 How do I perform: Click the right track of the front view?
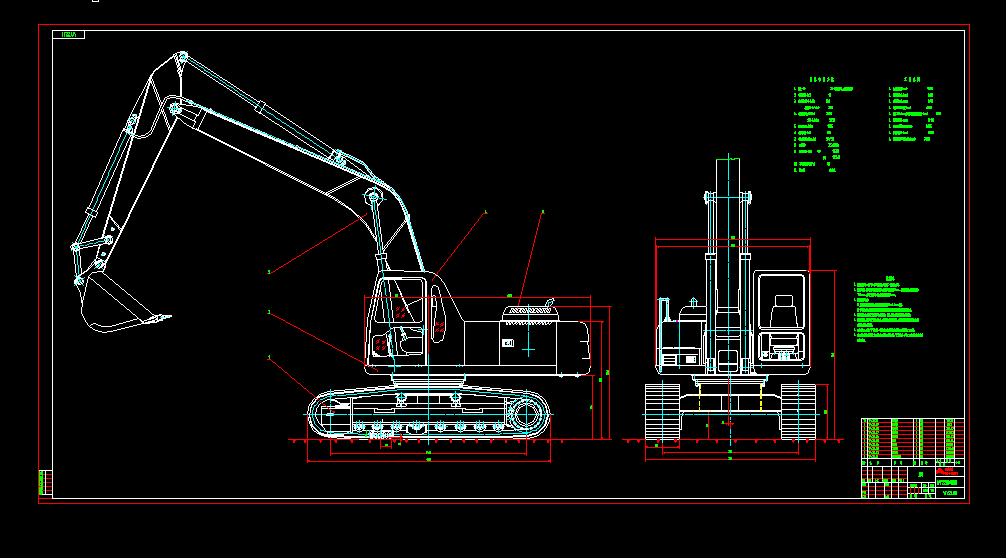coord(798,412)
